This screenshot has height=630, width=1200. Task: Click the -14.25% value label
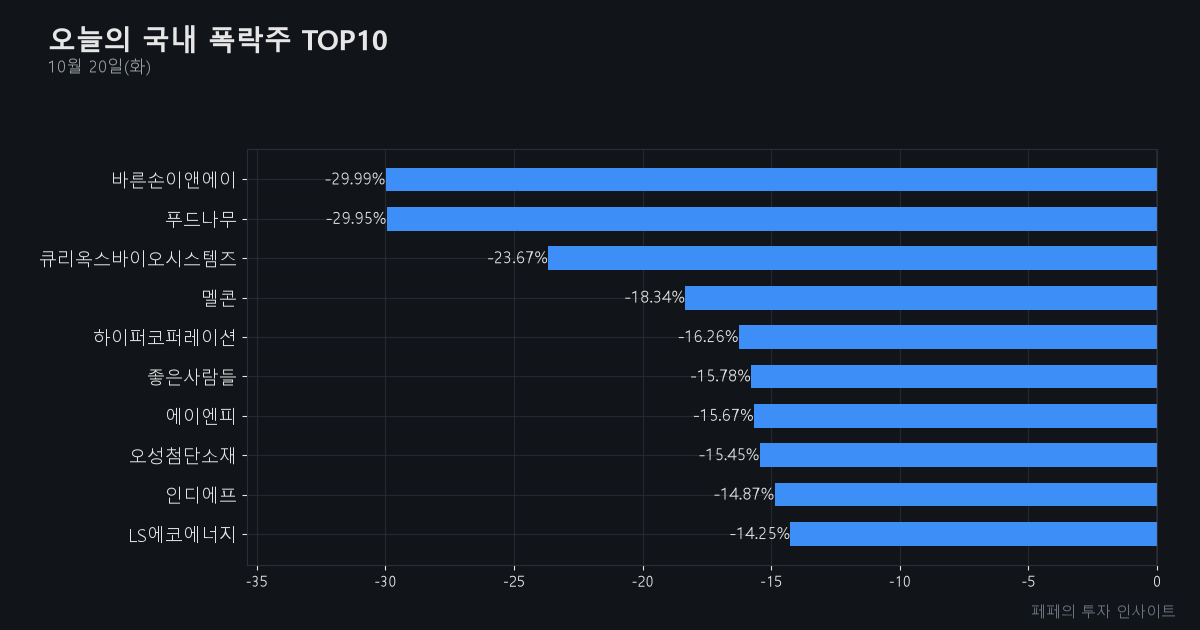coord(759,534)
